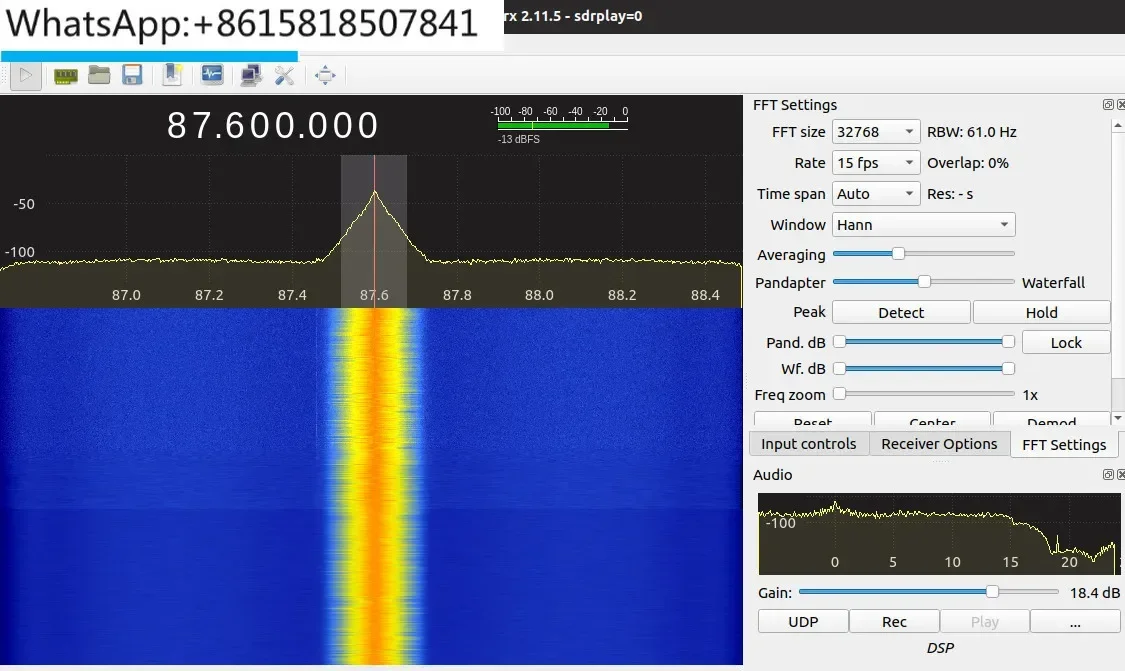Toggle full screen with the arrows icon

pos(325,75)
